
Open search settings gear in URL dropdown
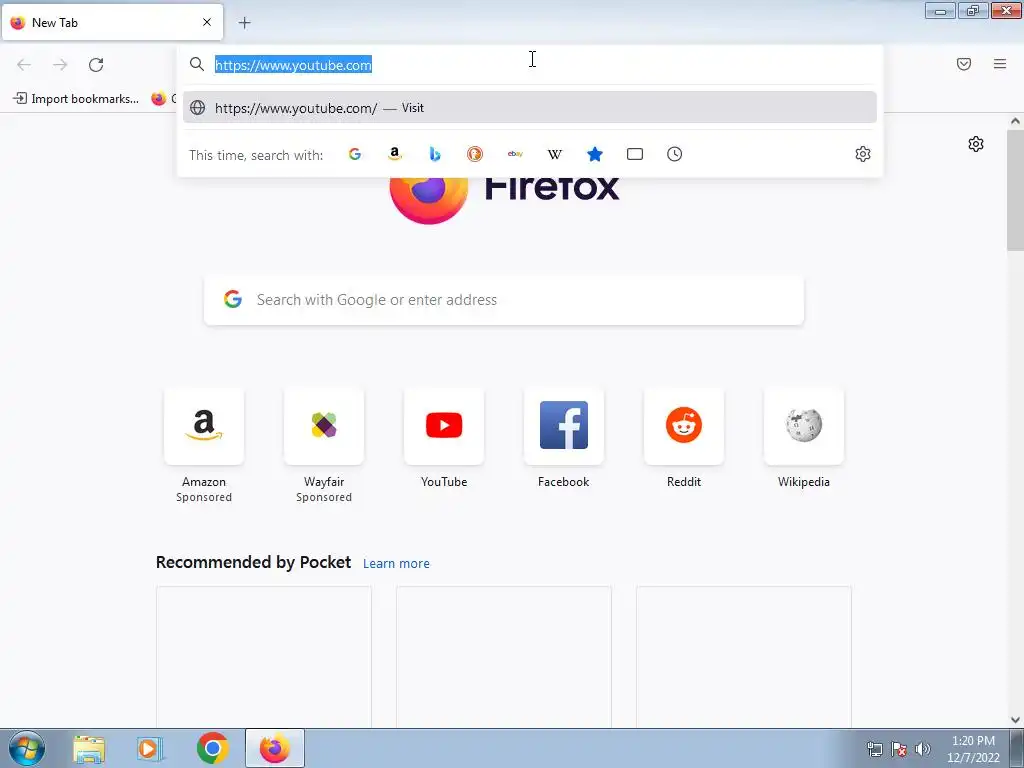tap(863, 154)
